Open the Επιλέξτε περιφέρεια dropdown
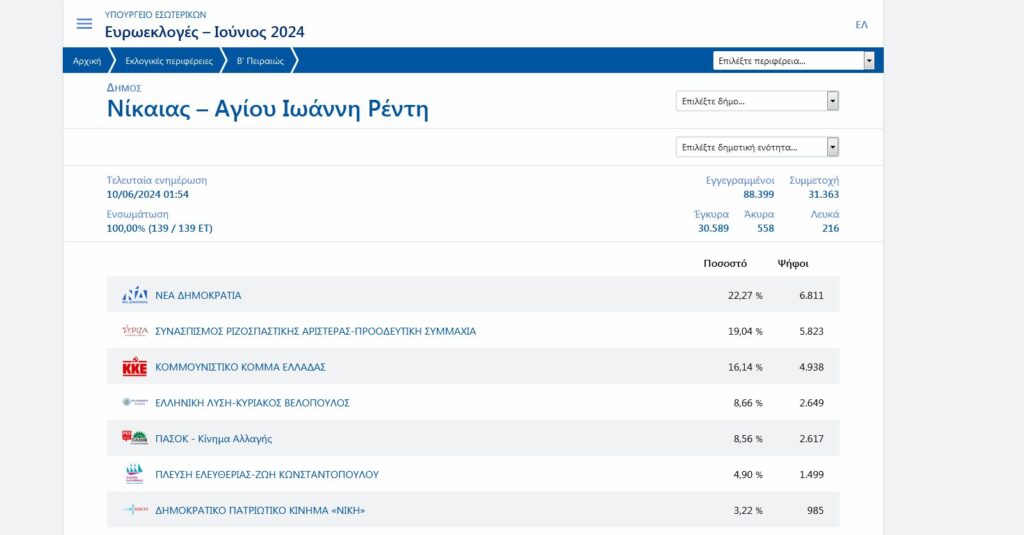 [793, 61]
